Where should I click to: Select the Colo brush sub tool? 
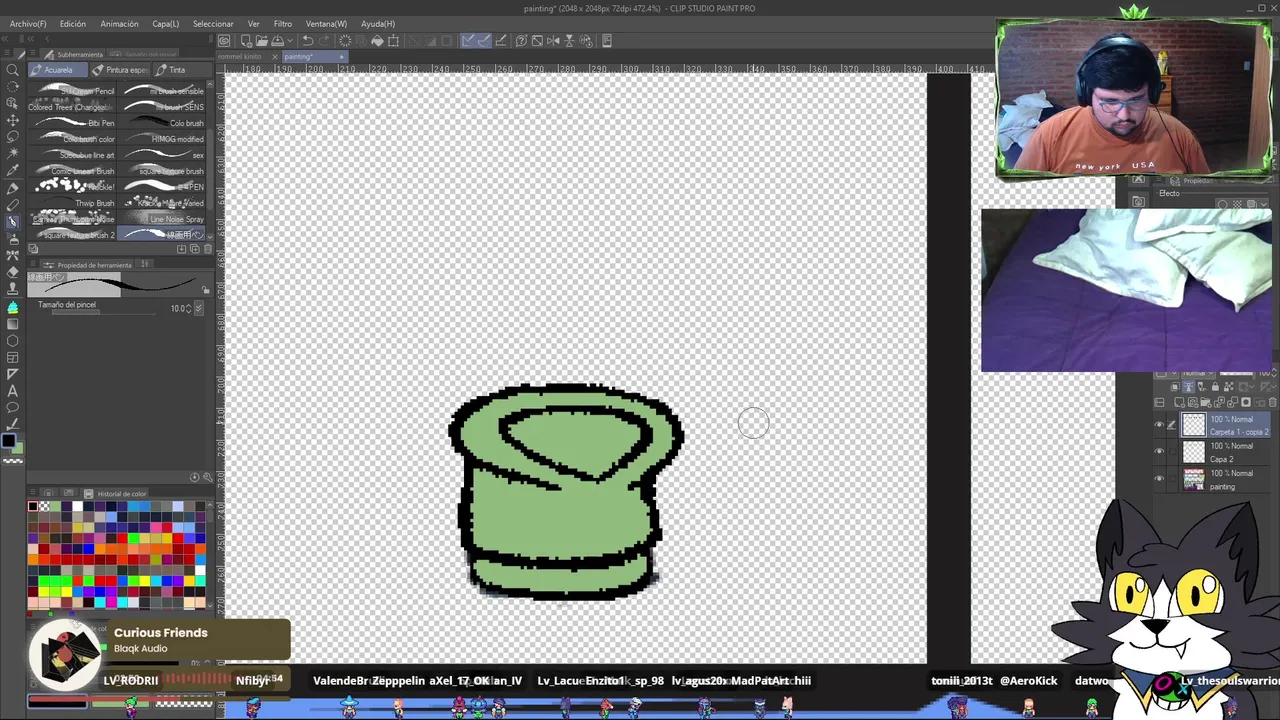tap(162, 123)
